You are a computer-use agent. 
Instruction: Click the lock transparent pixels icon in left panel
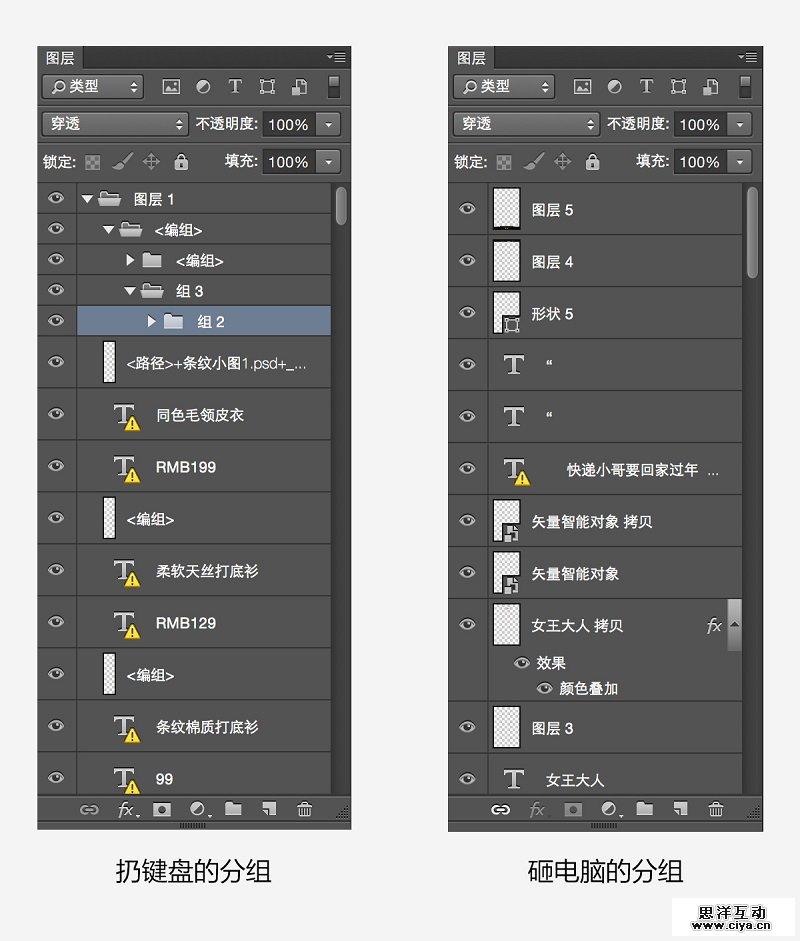(92, 162)
